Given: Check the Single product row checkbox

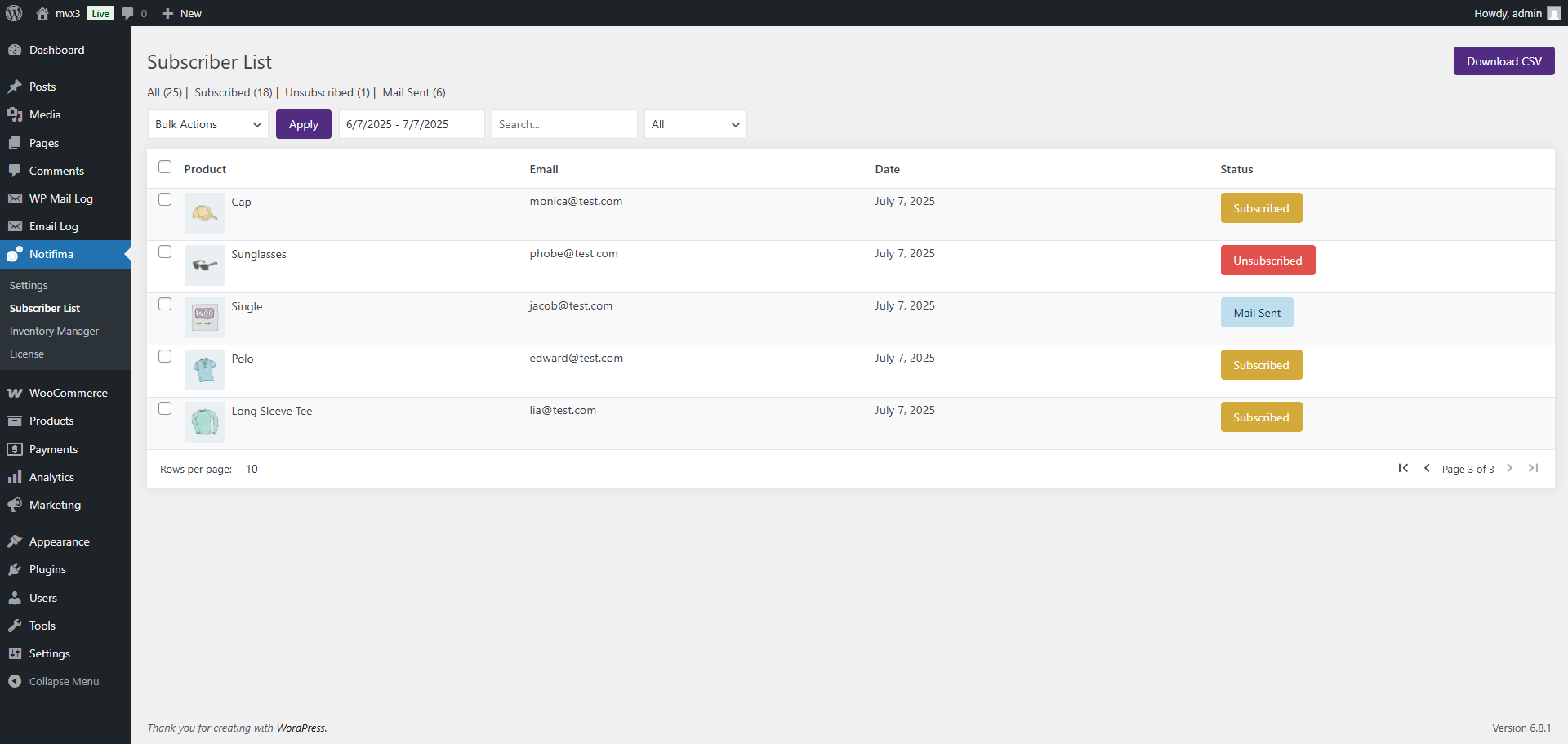Looking at the screenshot, I should pos(165,304).
